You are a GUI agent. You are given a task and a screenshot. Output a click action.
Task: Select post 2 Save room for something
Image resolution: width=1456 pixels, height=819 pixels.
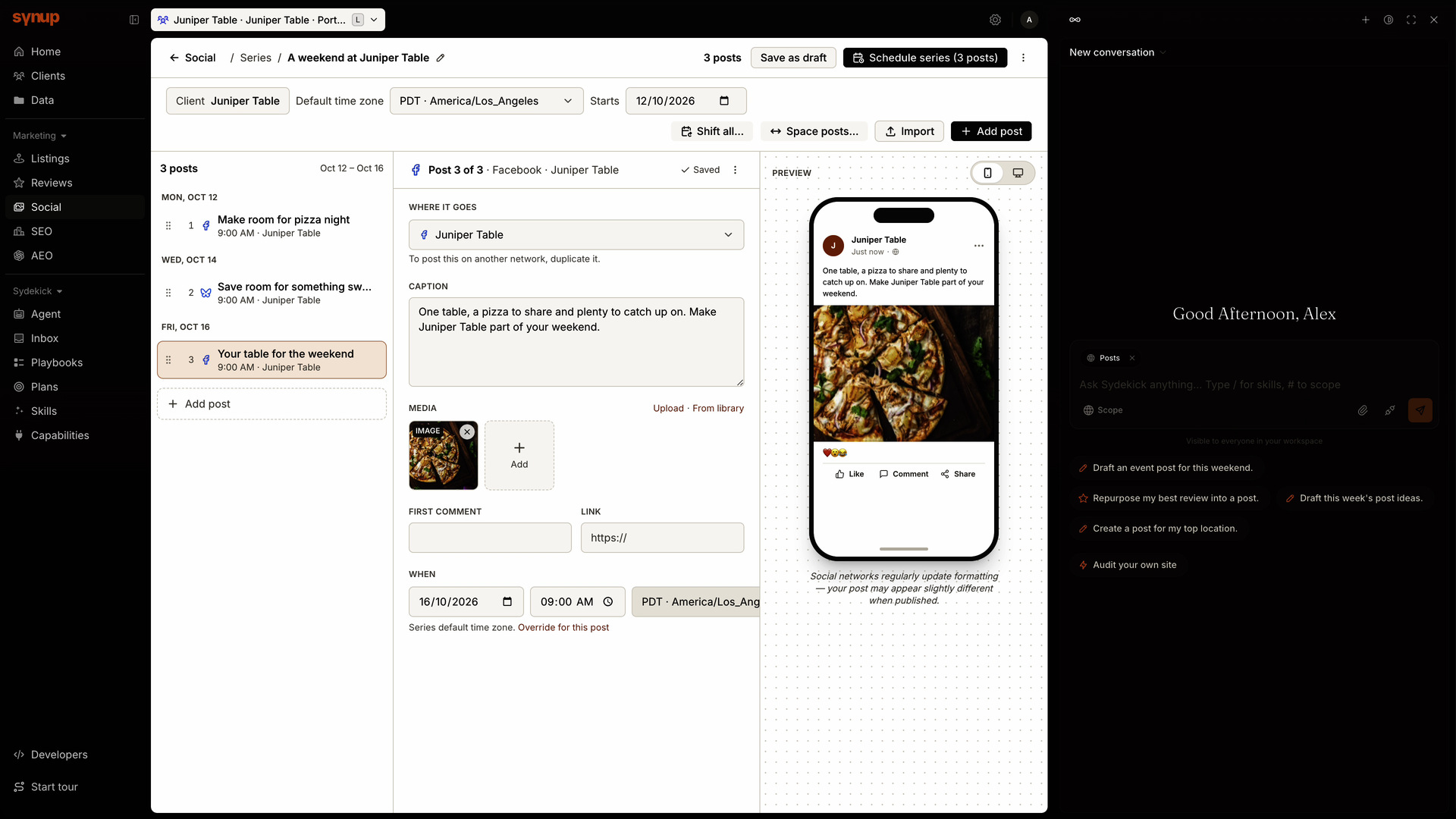point(271,293)
